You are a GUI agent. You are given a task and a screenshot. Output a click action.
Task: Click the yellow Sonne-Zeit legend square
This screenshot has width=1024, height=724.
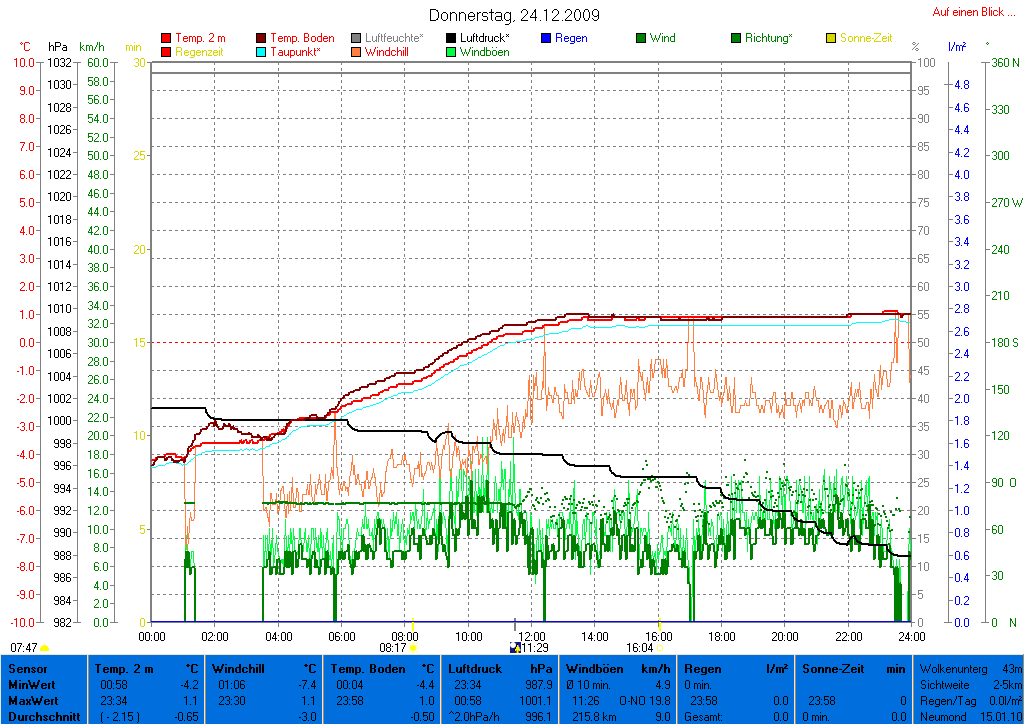tap(831, 39)
